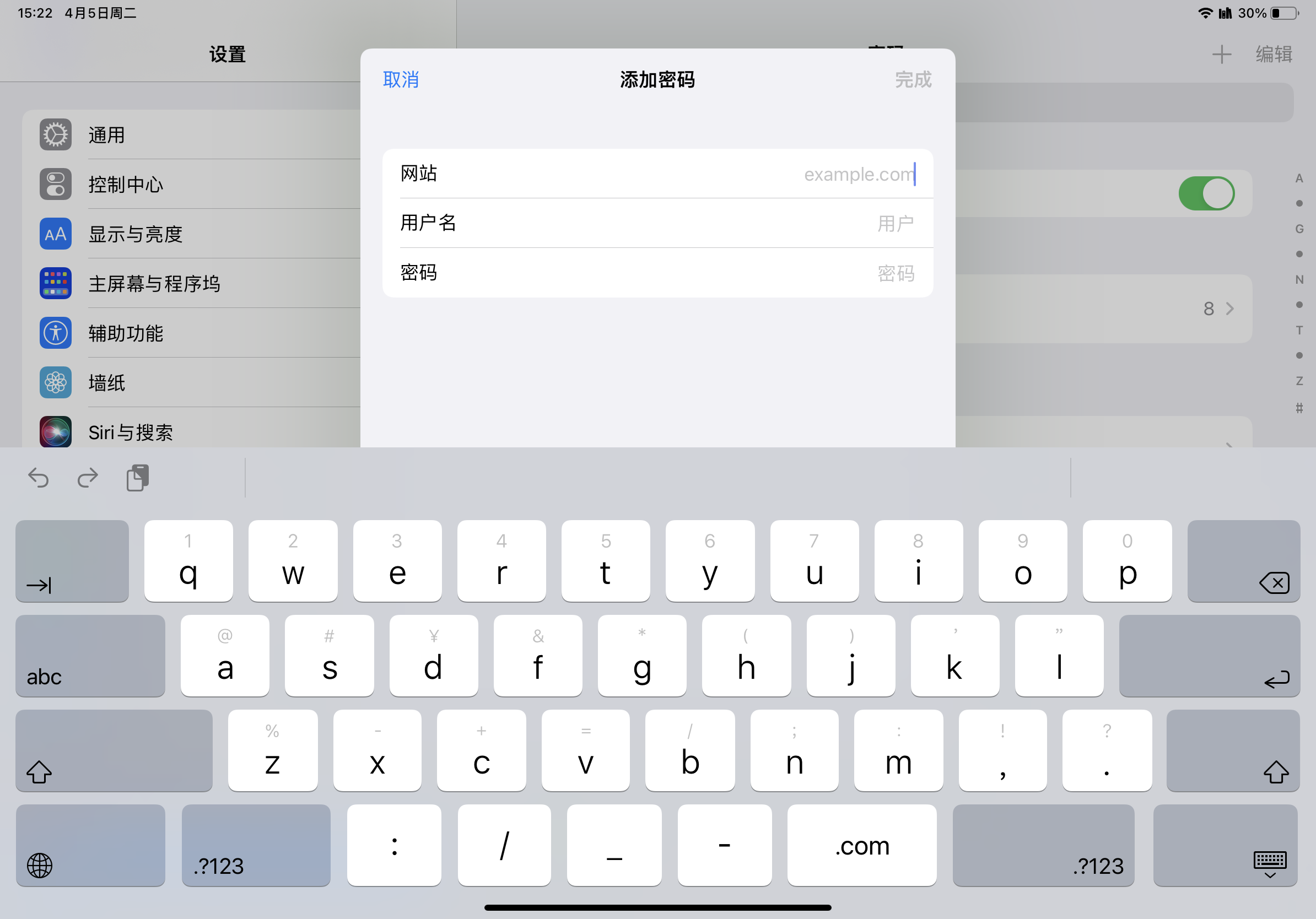Tap the redo arrow on keyboard toolbar
Viewport: 1316px width, 919px height.
pyautogui.click(x=88, y=477)
